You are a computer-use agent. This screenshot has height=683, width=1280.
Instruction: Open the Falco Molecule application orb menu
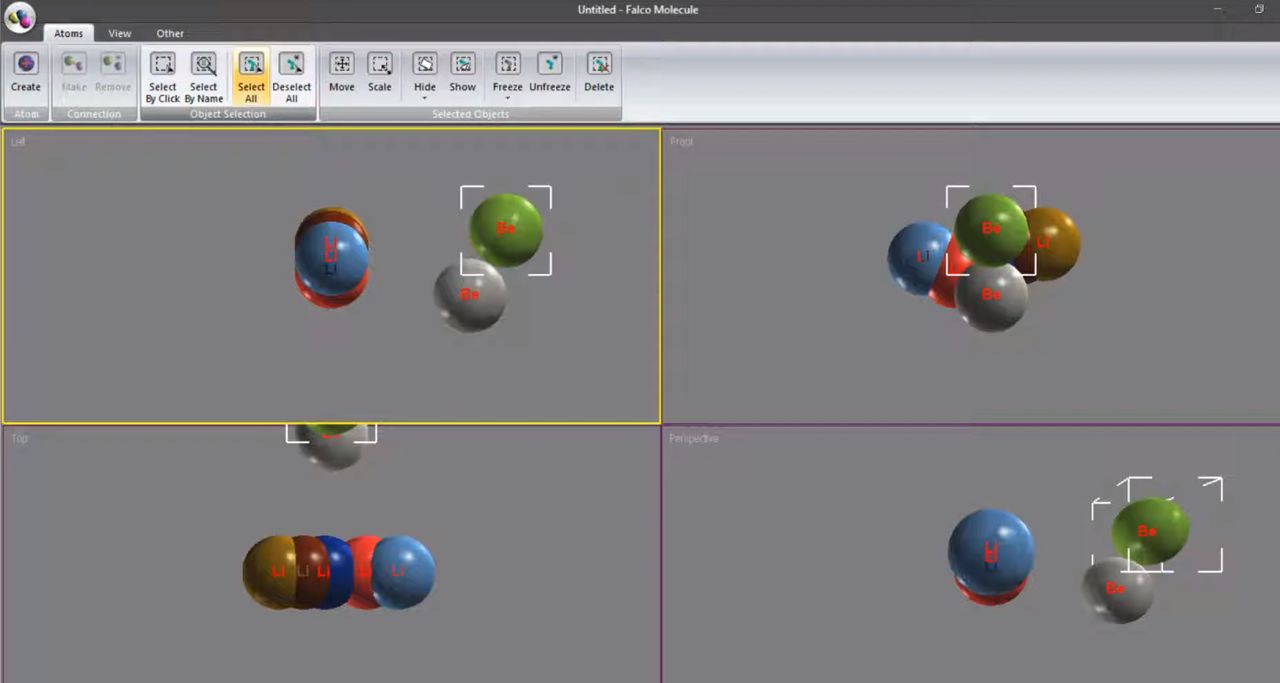(20, 16)
